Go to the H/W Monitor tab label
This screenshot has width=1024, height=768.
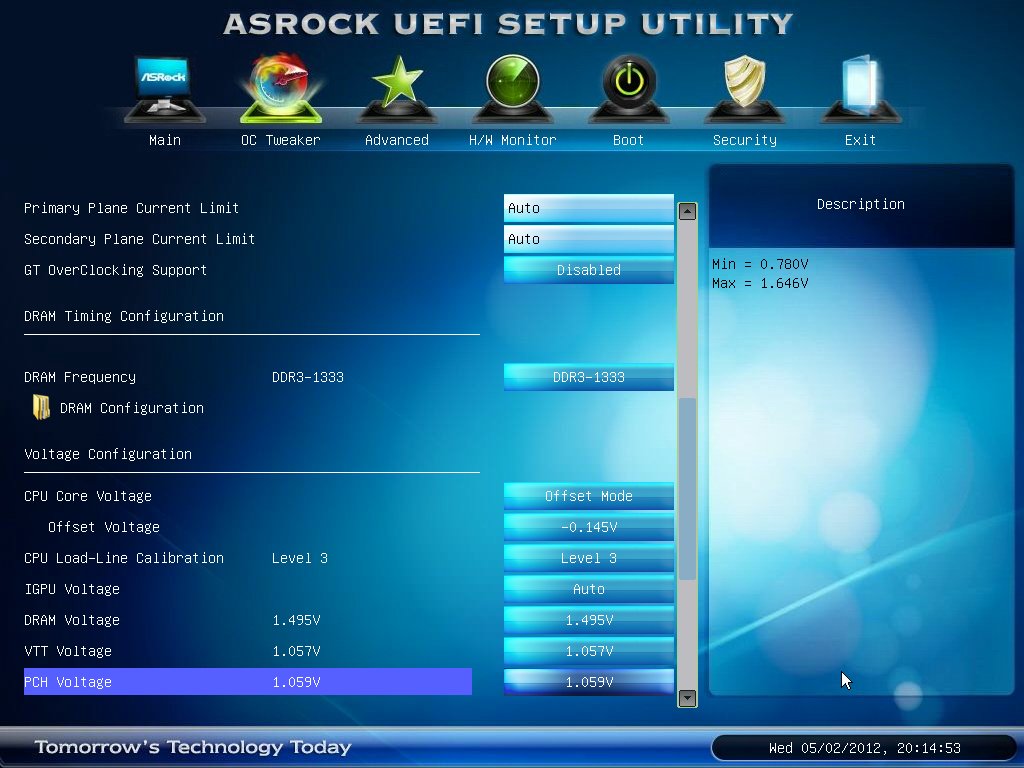point(513,140)
